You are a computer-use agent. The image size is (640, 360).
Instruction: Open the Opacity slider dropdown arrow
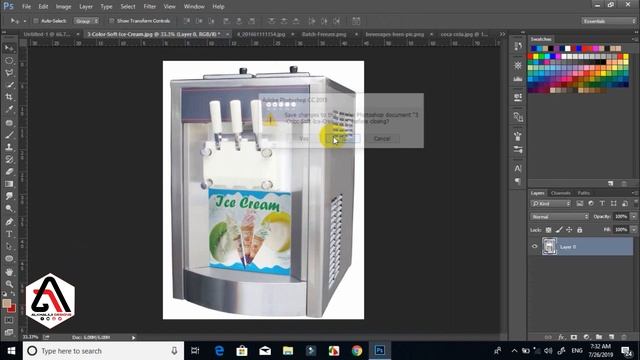[634, 216]
